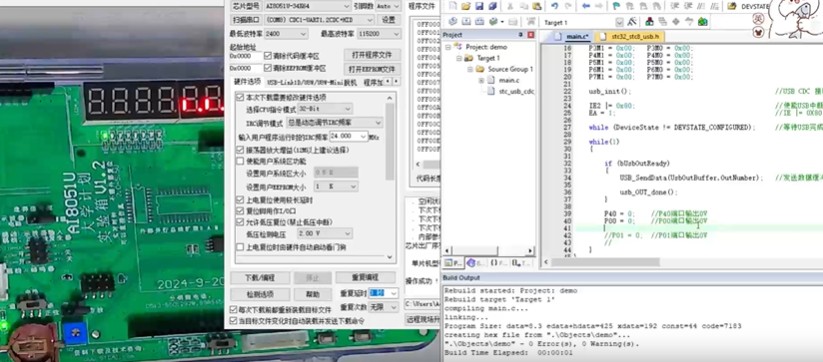The height and width of the screenshot is (362, 823).
Task: Open the IRC调节模式 dropdown
Action: coord(334,122)
